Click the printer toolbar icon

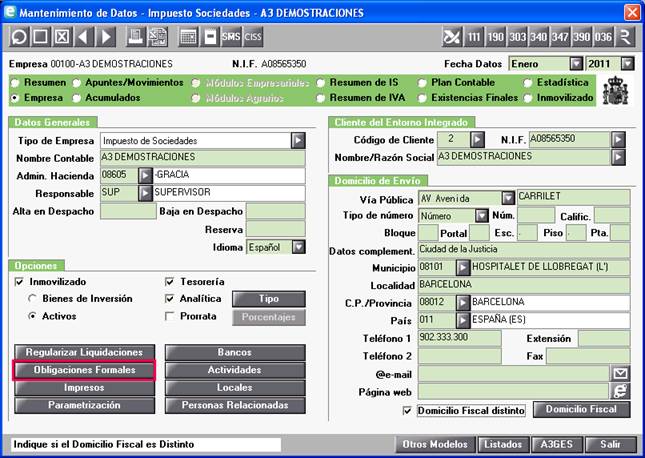(135, 37)
